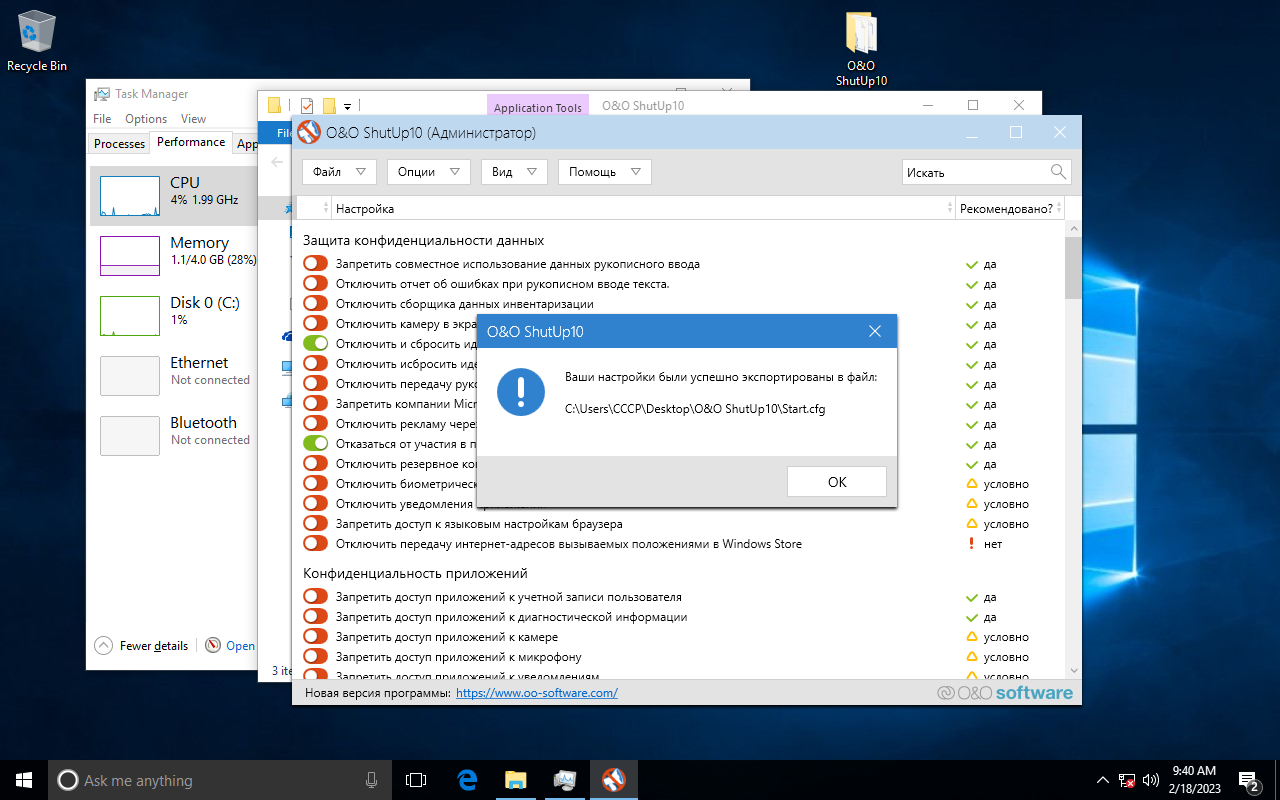Viewport: 1280px width, 800px height.
Task: Open the Опции dropdown menu
Action: 429,172
